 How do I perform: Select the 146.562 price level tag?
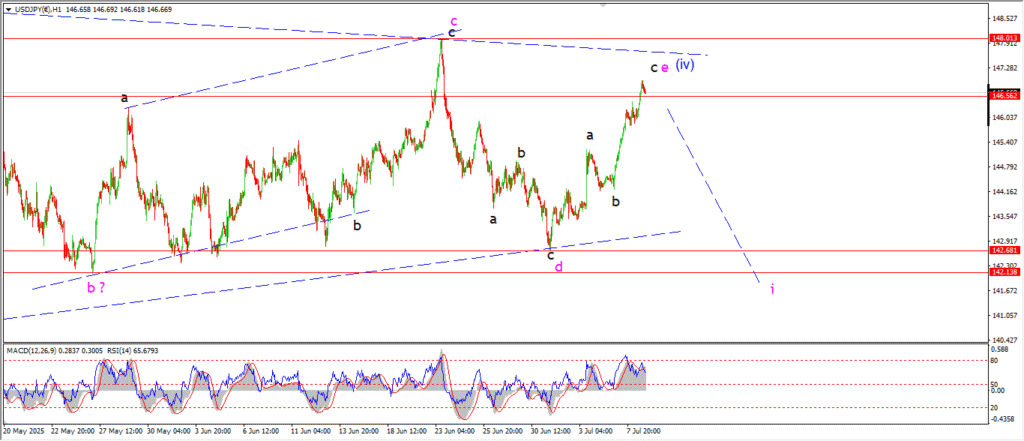click(x=1004, y=96)
